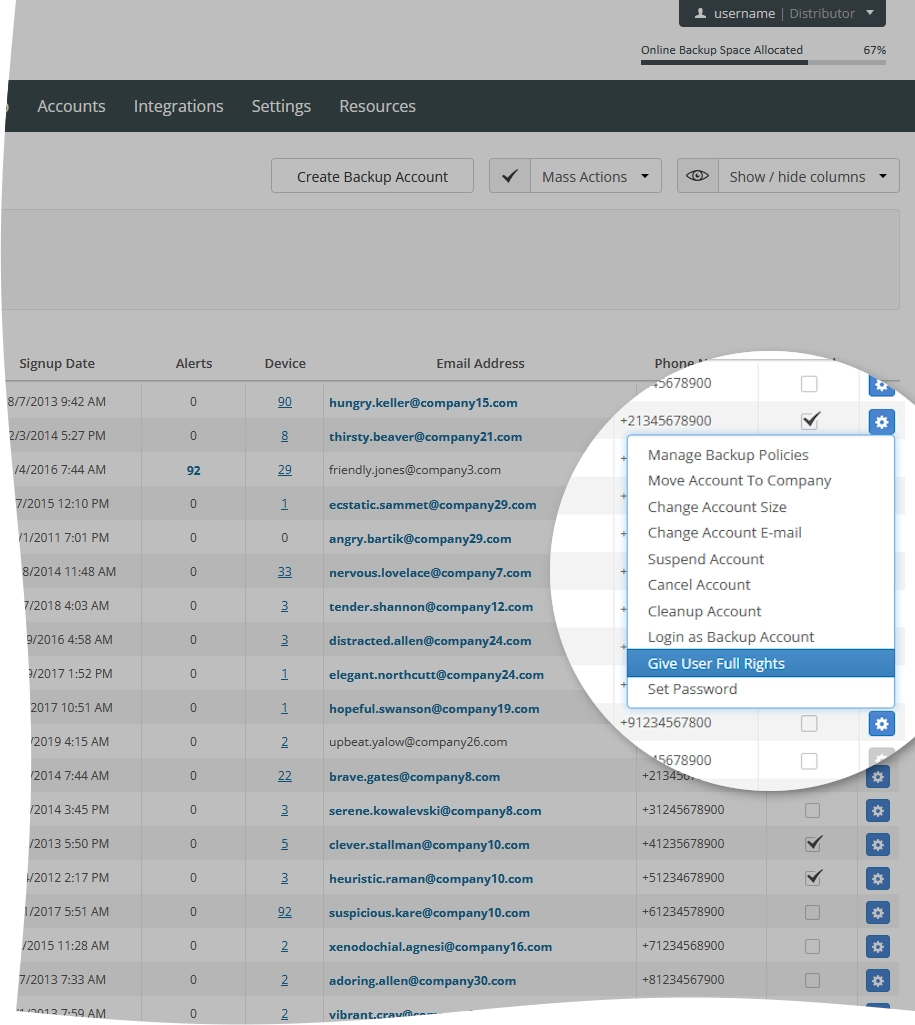Choose Suspend Account from menu

click(x=705, y=560)
